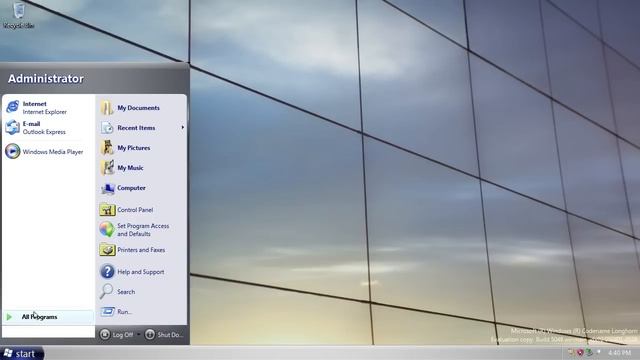Open My Pictures folder icon
Image resolution: width=640 pixels, height=360 pixels.
point(107,148)
